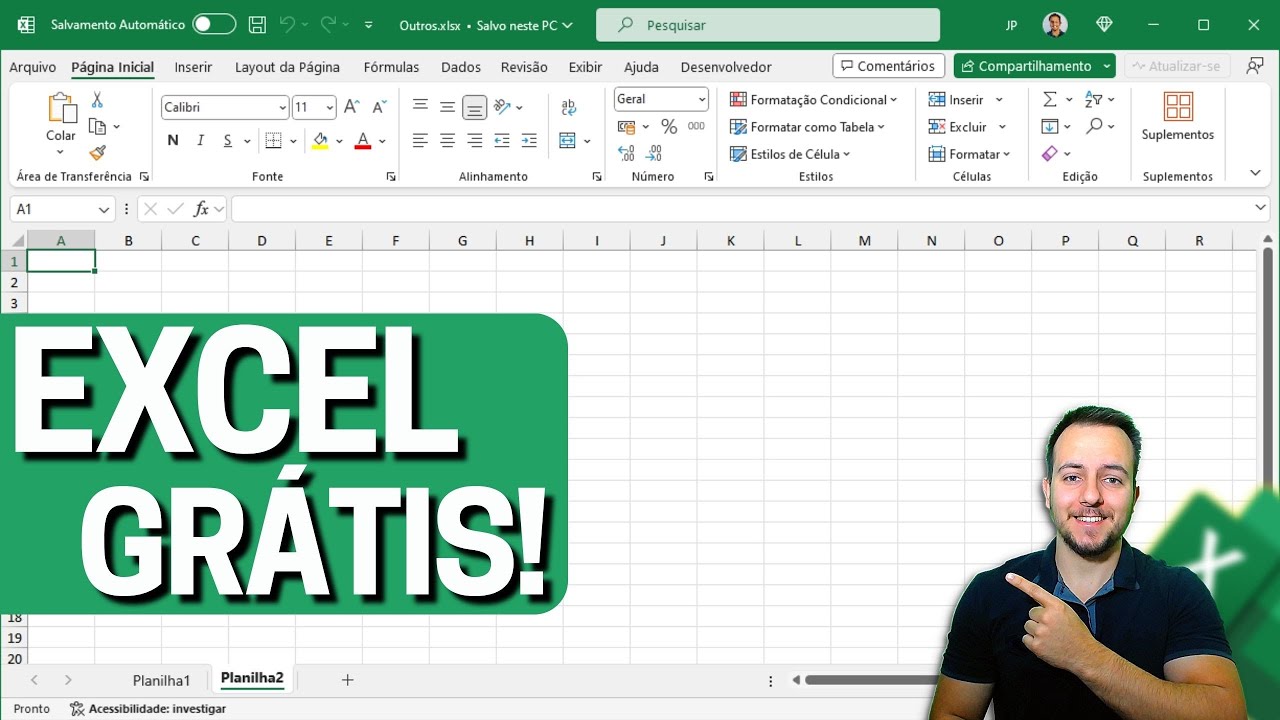The width and height of the screenshot is (1280, 720).
Task: Toggle bottom align button
Action: pyautogui.click(x=475, y=107)
